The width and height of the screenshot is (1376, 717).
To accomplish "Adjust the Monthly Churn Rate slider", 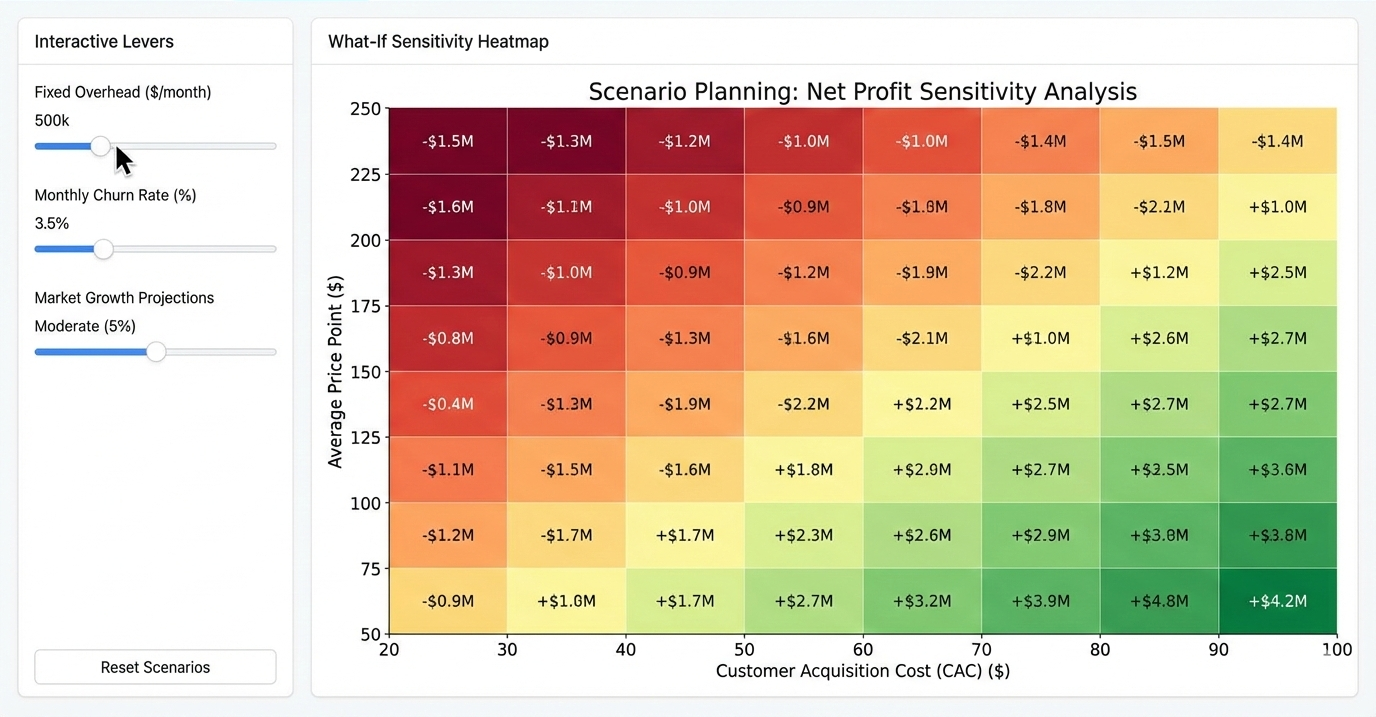I will coord(103,249).
